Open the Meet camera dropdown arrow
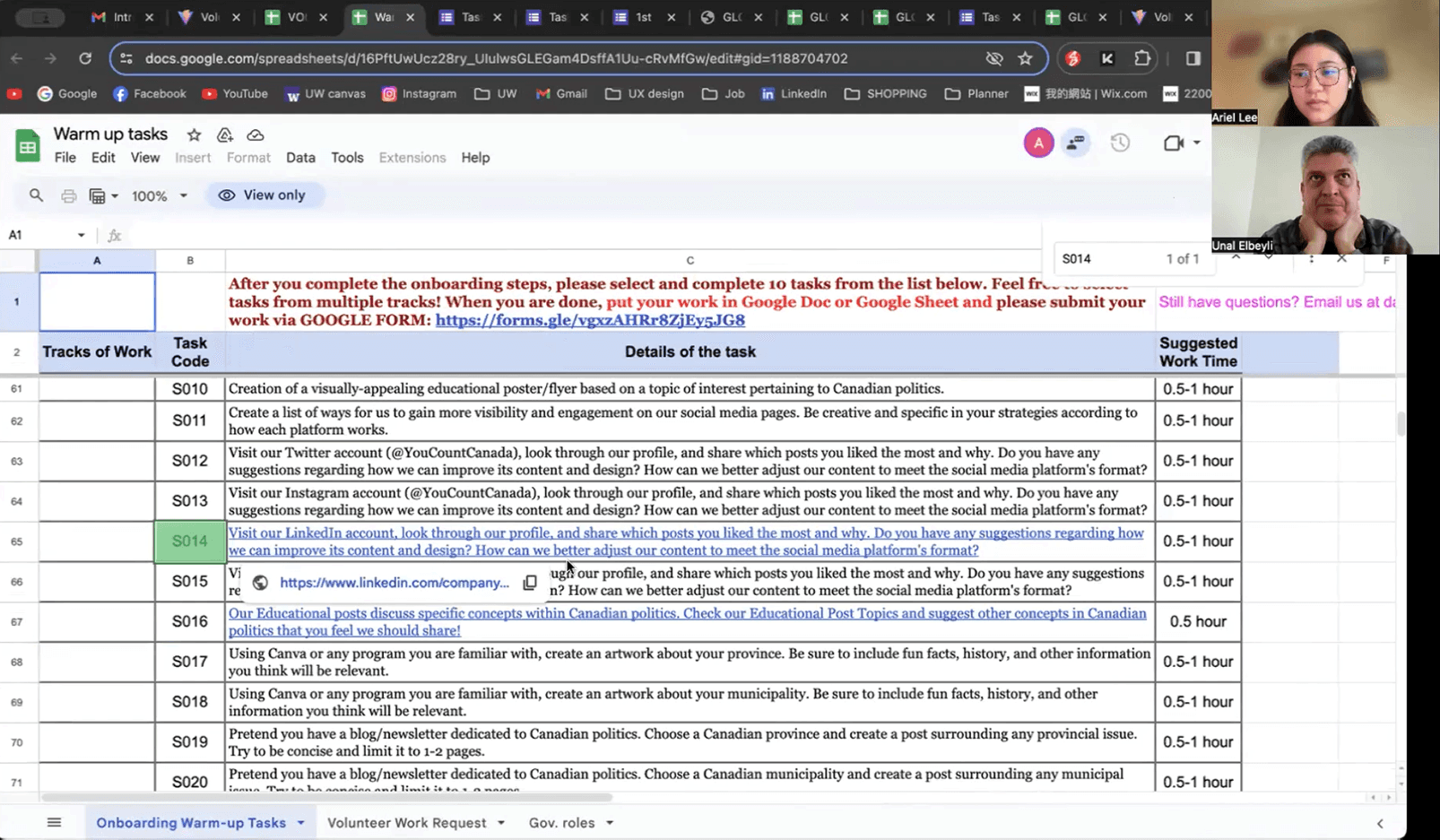The image size is (1440, 840). tap(1196, 143)
